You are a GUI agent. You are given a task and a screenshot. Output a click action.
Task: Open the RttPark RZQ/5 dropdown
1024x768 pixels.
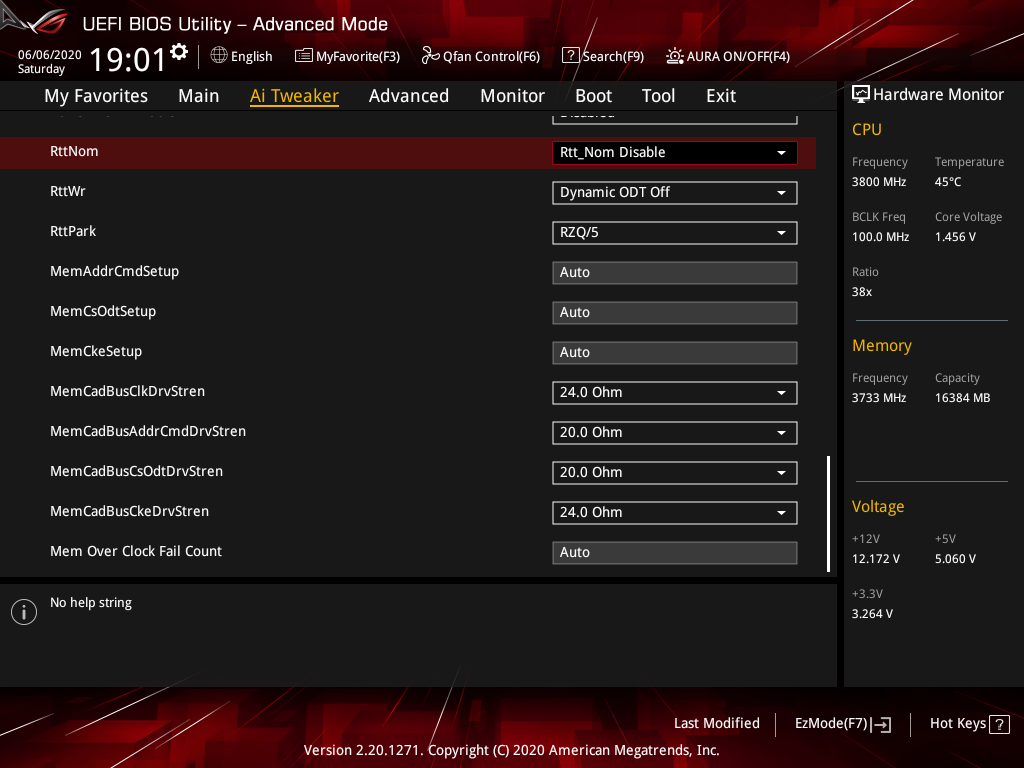(675, 232)
